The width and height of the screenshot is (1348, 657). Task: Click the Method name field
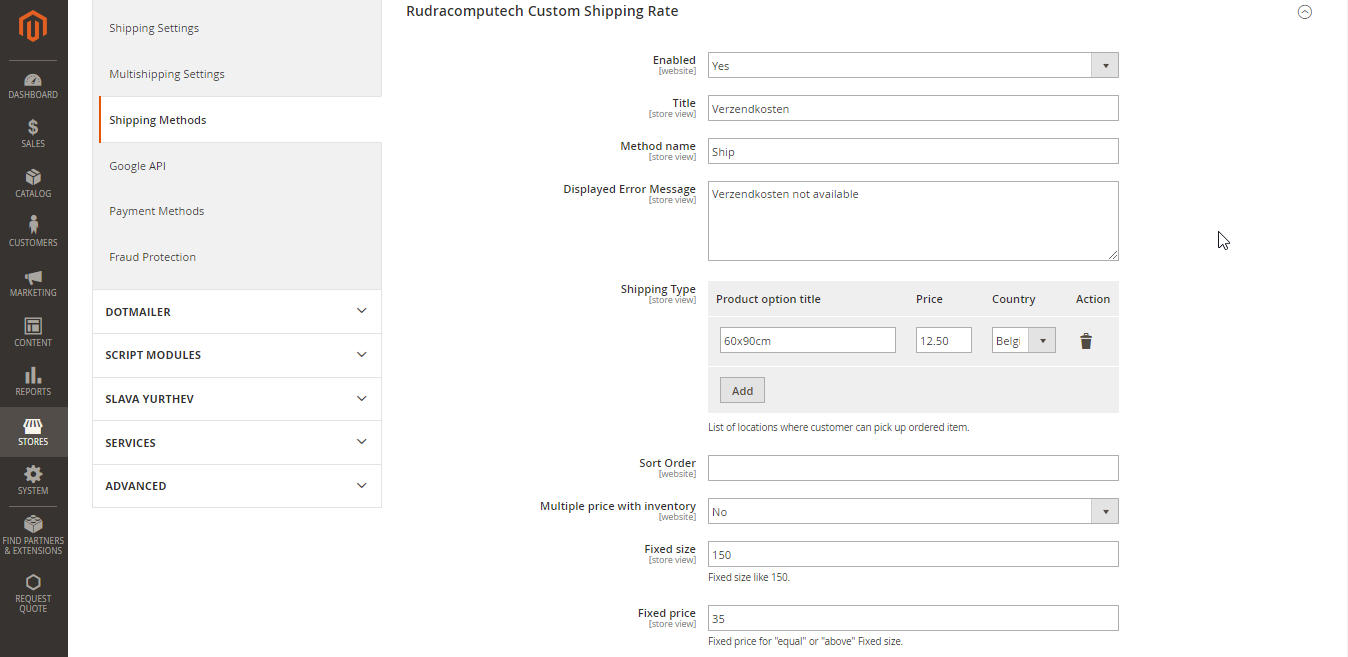913,151
